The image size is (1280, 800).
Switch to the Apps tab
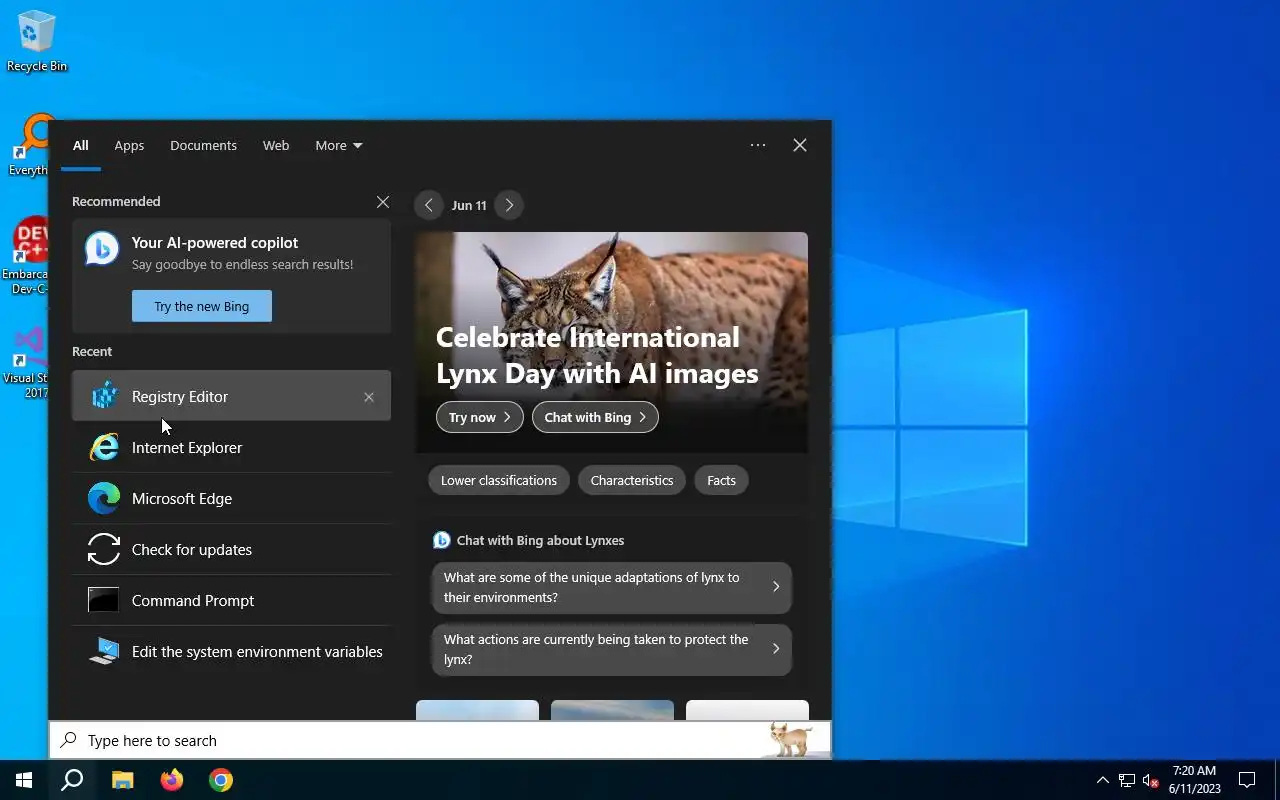coord(129,145)
